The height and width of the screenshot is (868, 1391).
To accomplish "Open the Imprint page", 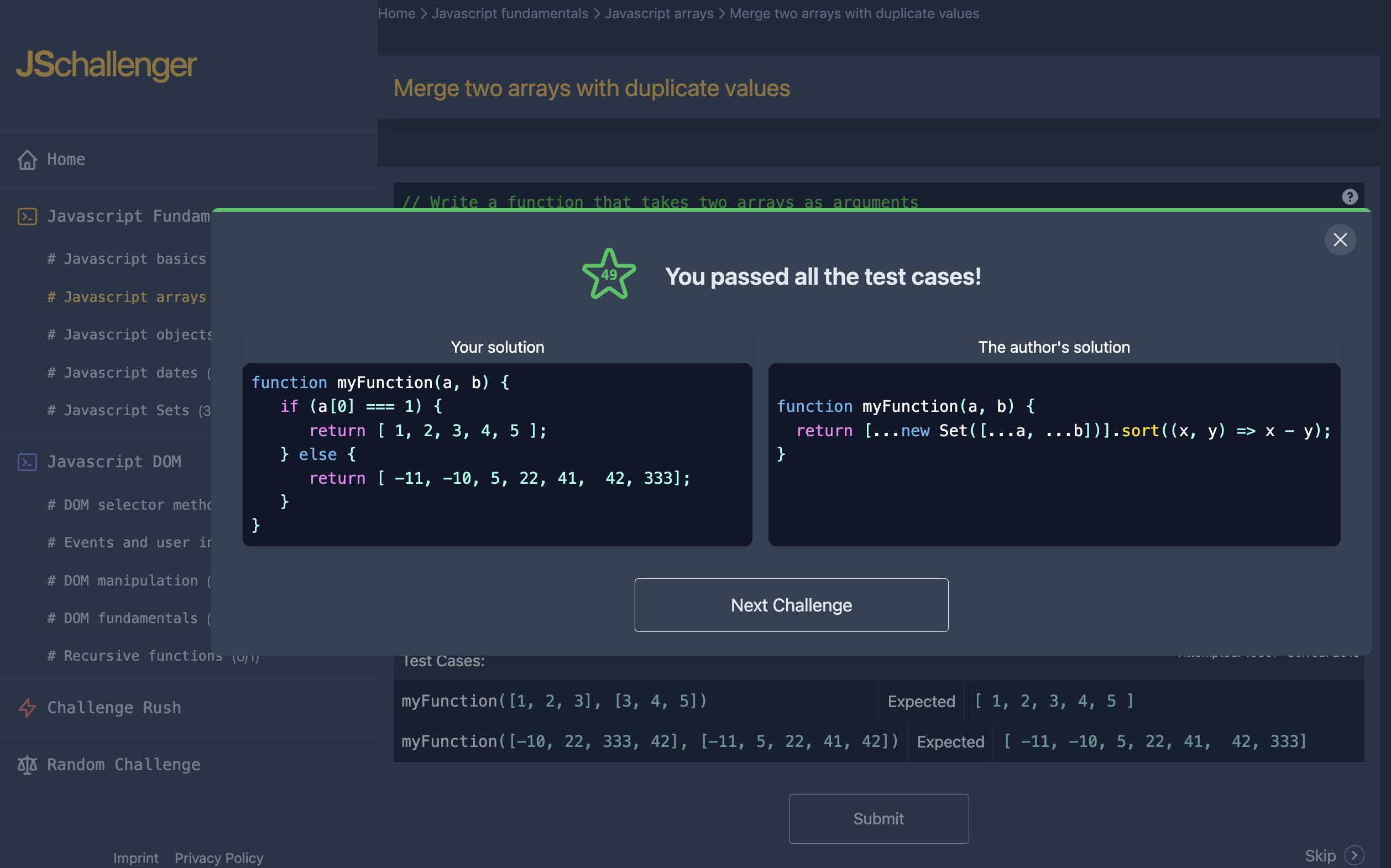I will pos(135,857).
